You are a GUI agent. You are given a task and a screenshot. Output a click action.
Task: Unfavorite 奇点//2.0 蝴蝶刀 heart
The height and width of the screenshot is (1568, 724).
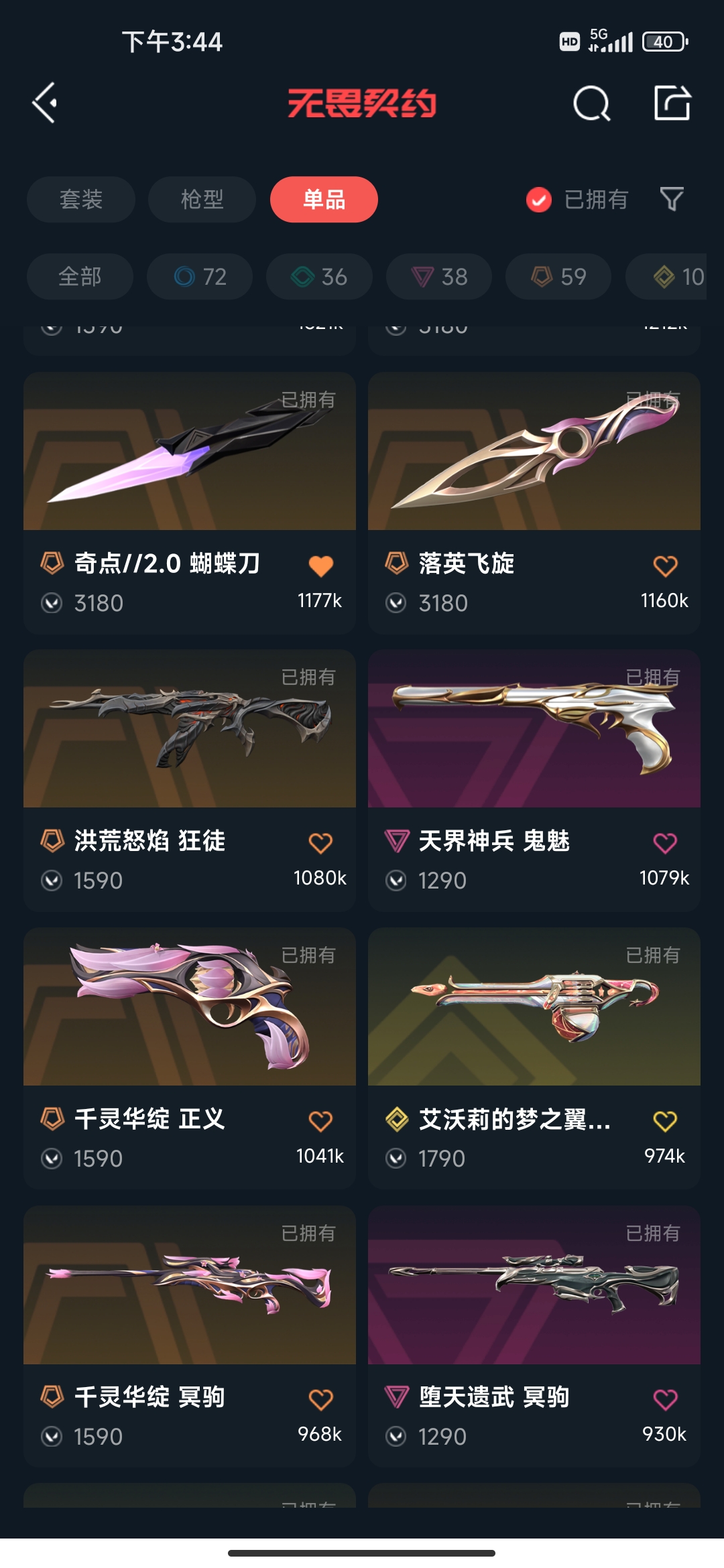tap(320, 566)
